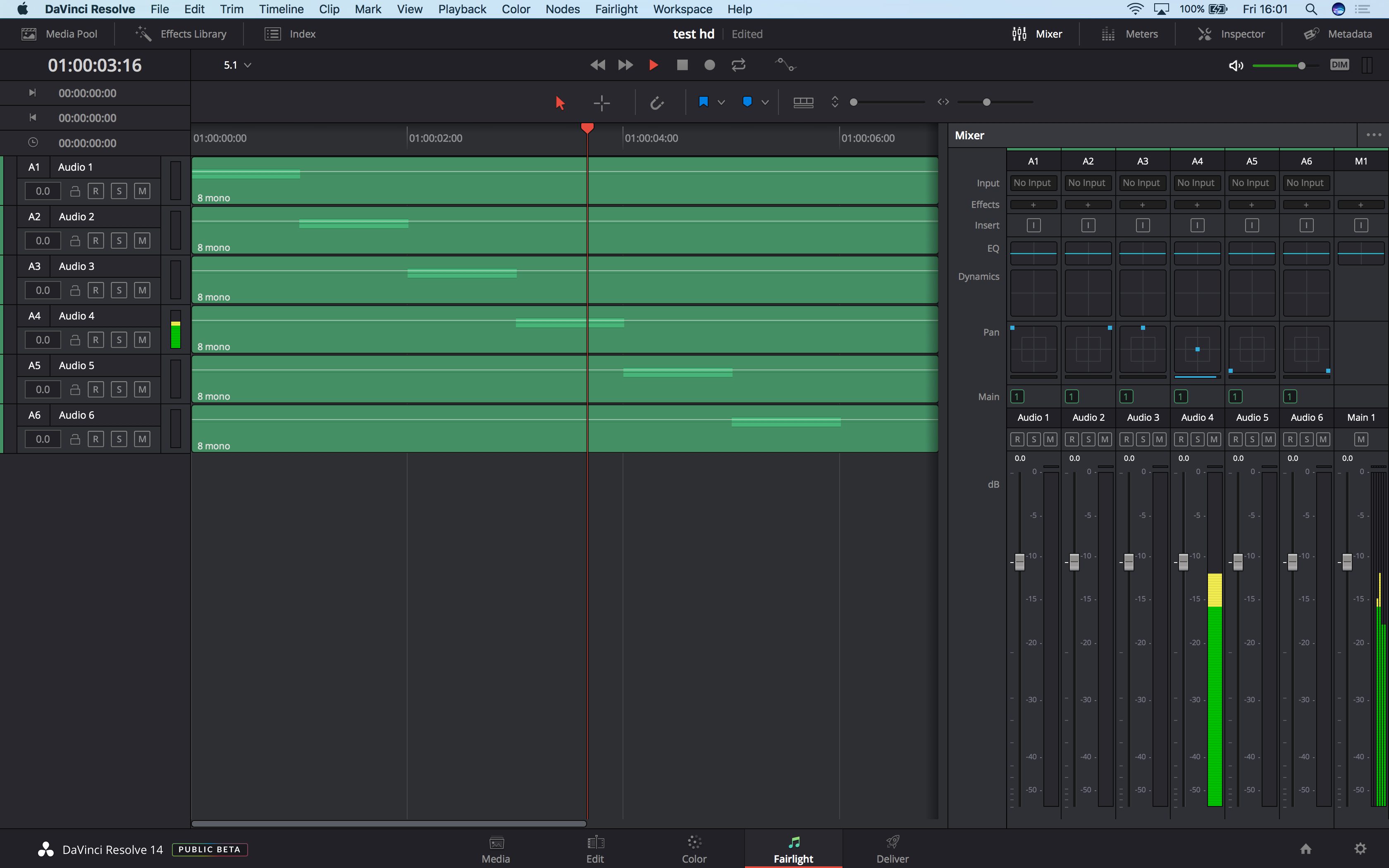Open the Inspector panel
Screen dimensions: 1389x868
[x=1231, y=34]
